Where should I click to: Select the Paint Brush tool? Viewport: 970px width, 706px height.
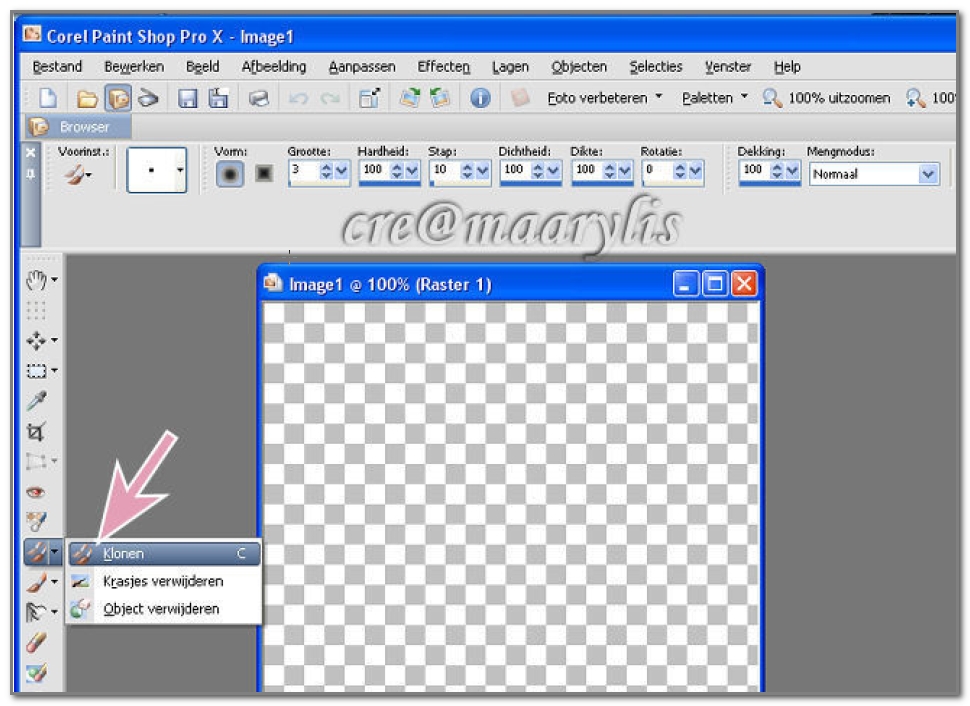[x=36, y=582]
